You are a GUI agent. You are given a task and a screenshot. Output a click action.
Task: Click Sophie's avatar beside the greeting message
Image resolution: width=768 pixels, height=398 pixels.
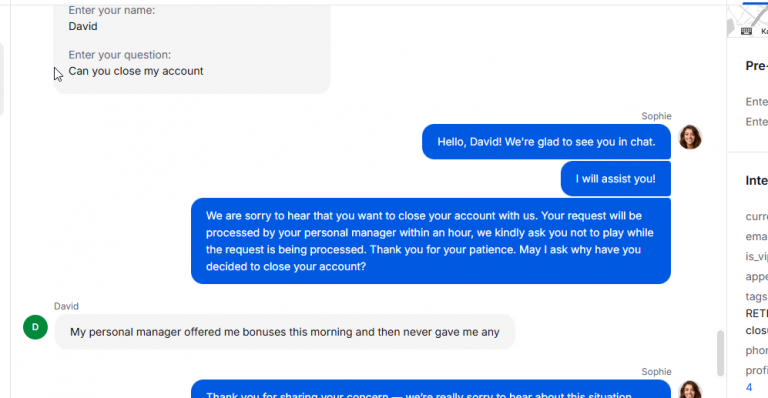pyautogui.click(x=690, y=137)
